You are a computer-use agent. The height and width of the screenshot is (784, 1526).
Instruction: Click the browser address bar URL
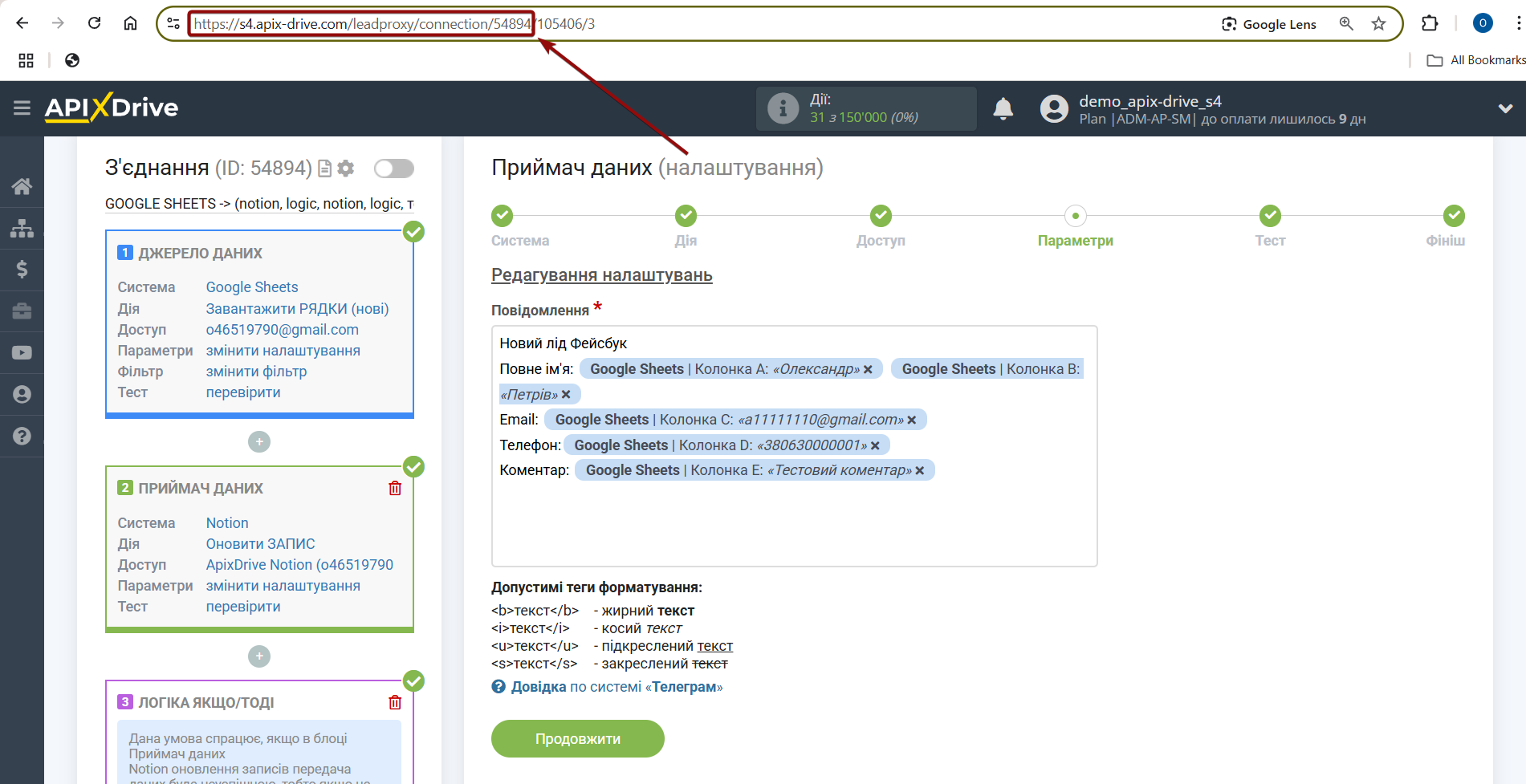click(x=394, y=24)
